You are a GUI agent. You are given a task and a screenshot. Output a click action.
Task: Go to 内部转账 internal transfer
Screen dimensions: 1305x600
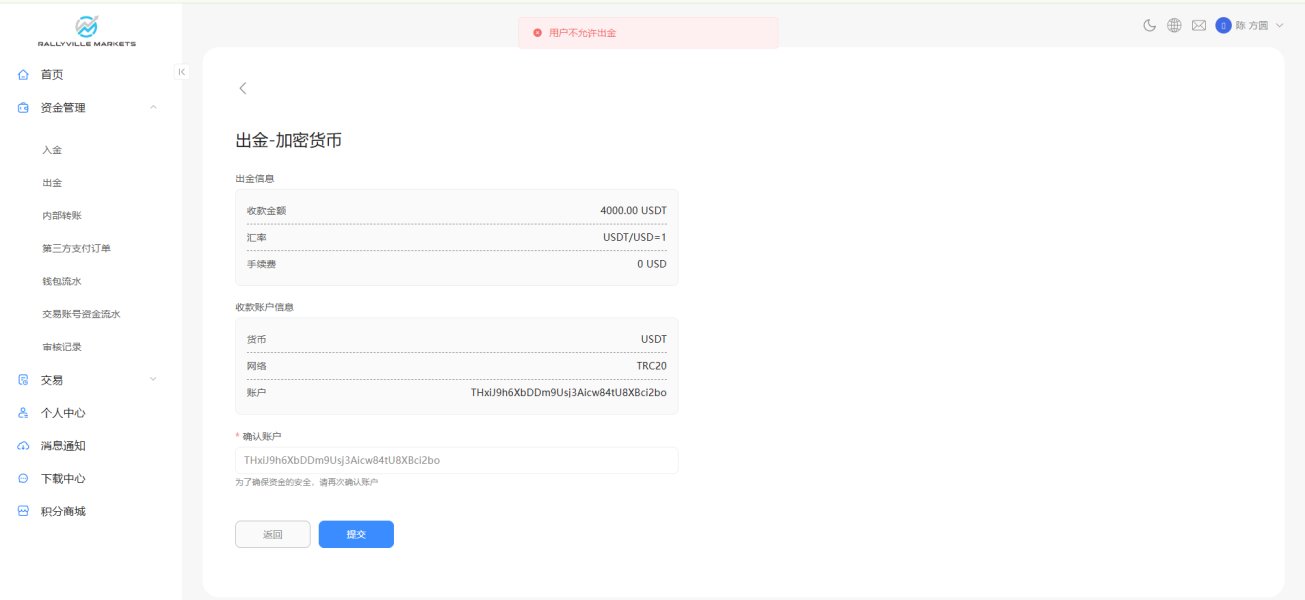(61, 216)
